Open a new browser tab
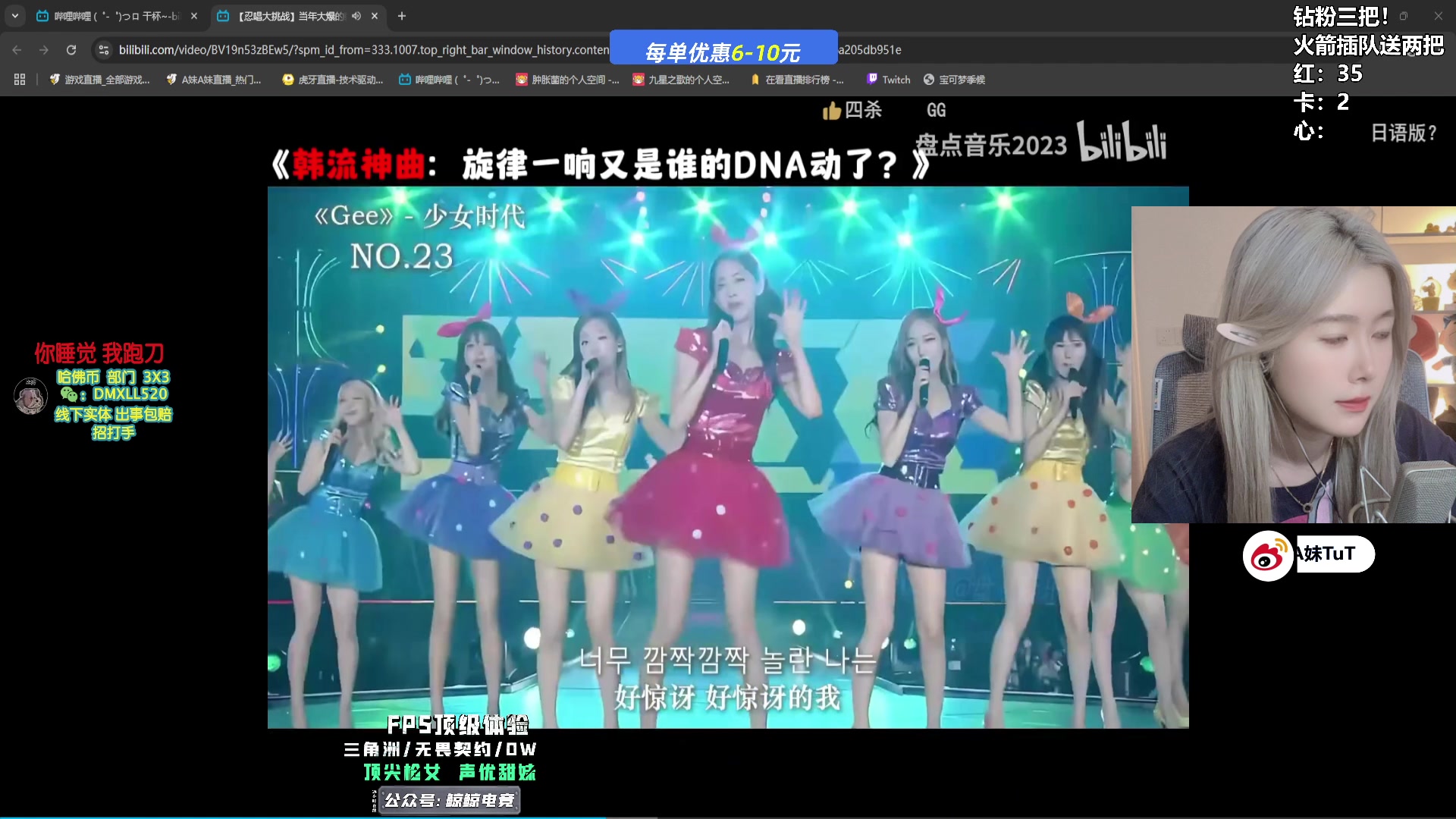This screenshot has width=1456, height=819. [402, 16]
